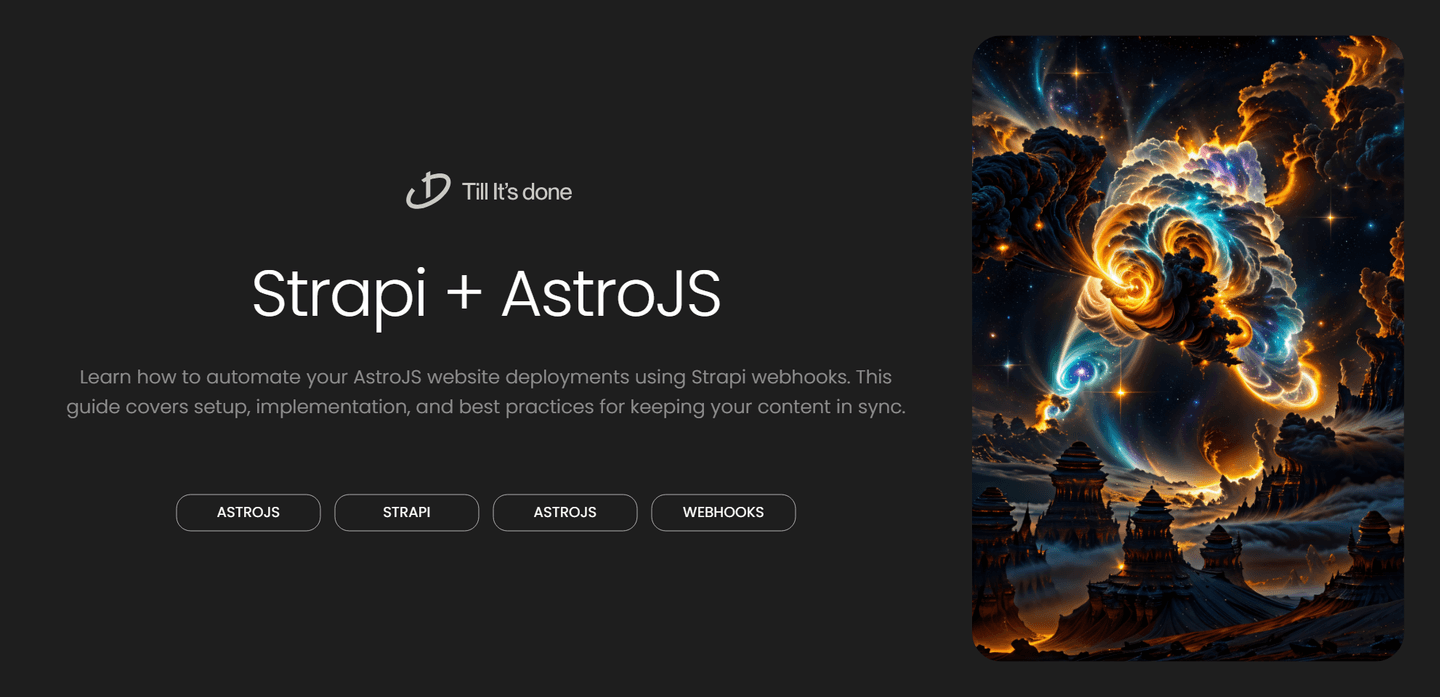Screen dimensions: 1440x697
Task: Click the rounded STRAPI pill outline
Action: pos(406,512)
